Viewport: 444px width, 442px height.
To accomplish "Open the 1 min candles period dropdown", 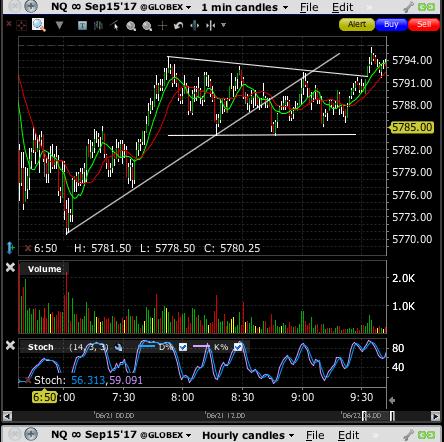I will (245, 7).
